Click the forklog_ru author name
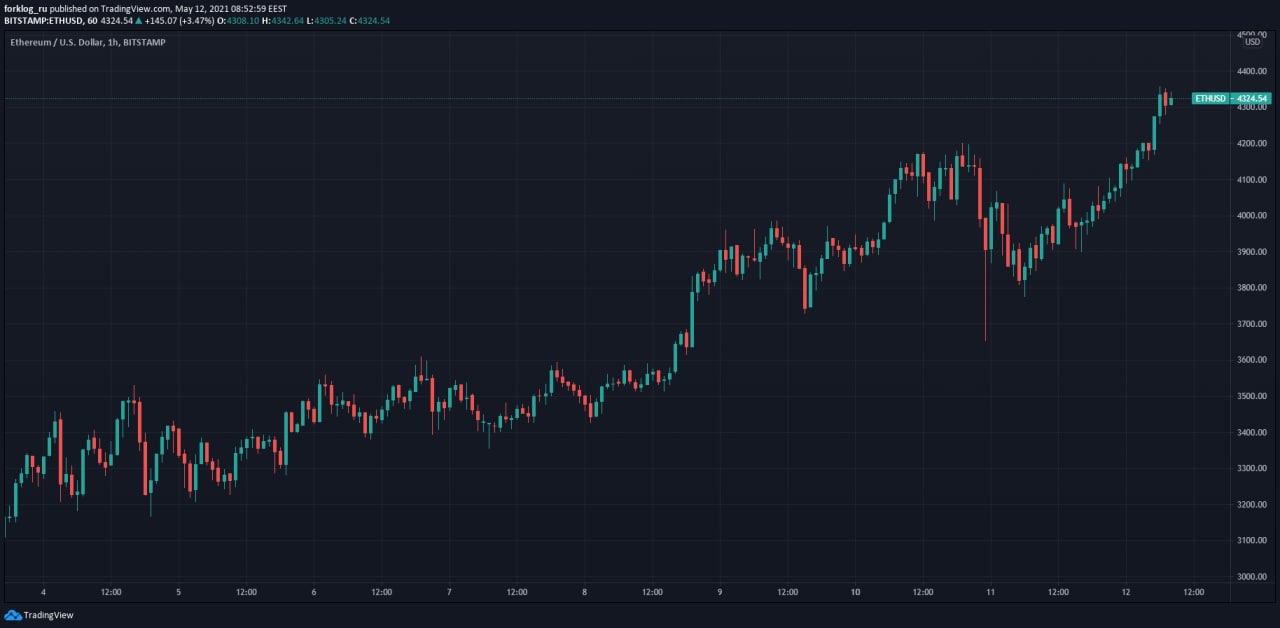The image size is (1280, 628). (x=26, y=8)
